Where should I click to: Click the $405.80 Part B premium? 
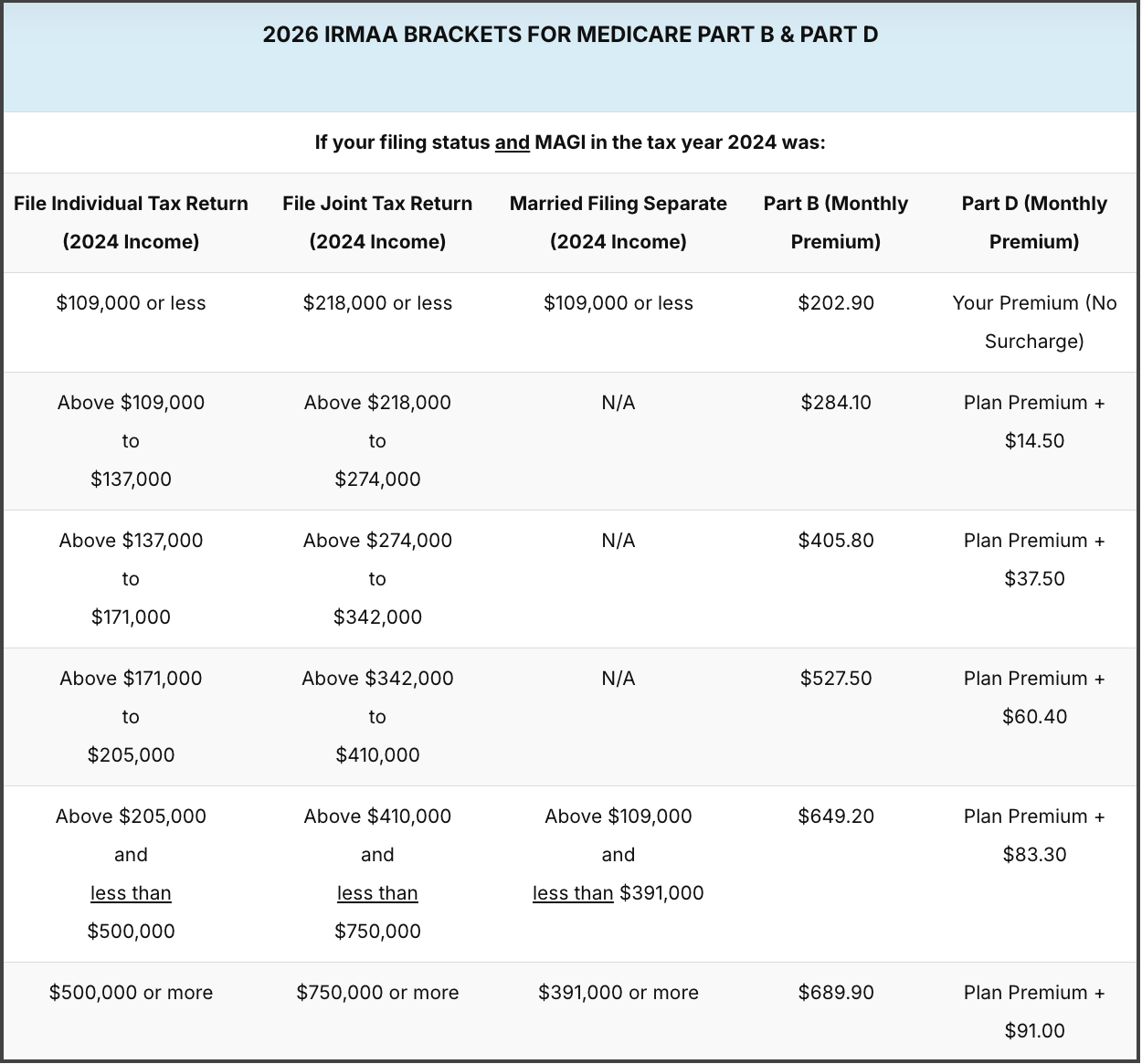tap(835, 541)
